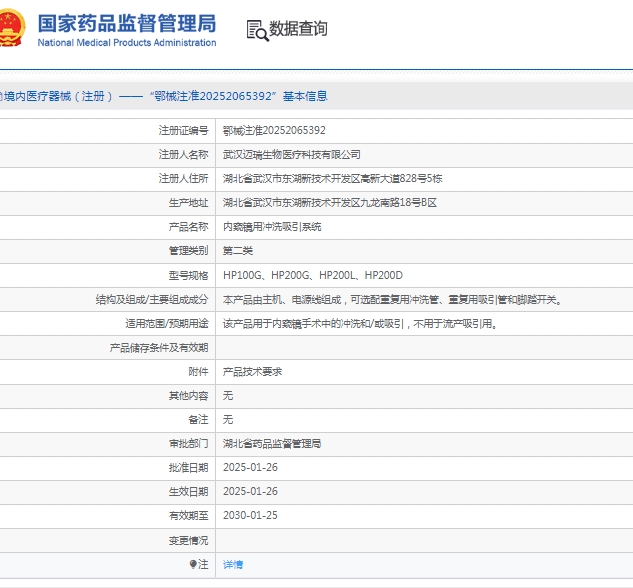The width and height of the screenshot is (633, 588).
Task: Click the 适用范围/预期用途 label
Action: pos(167,324)
